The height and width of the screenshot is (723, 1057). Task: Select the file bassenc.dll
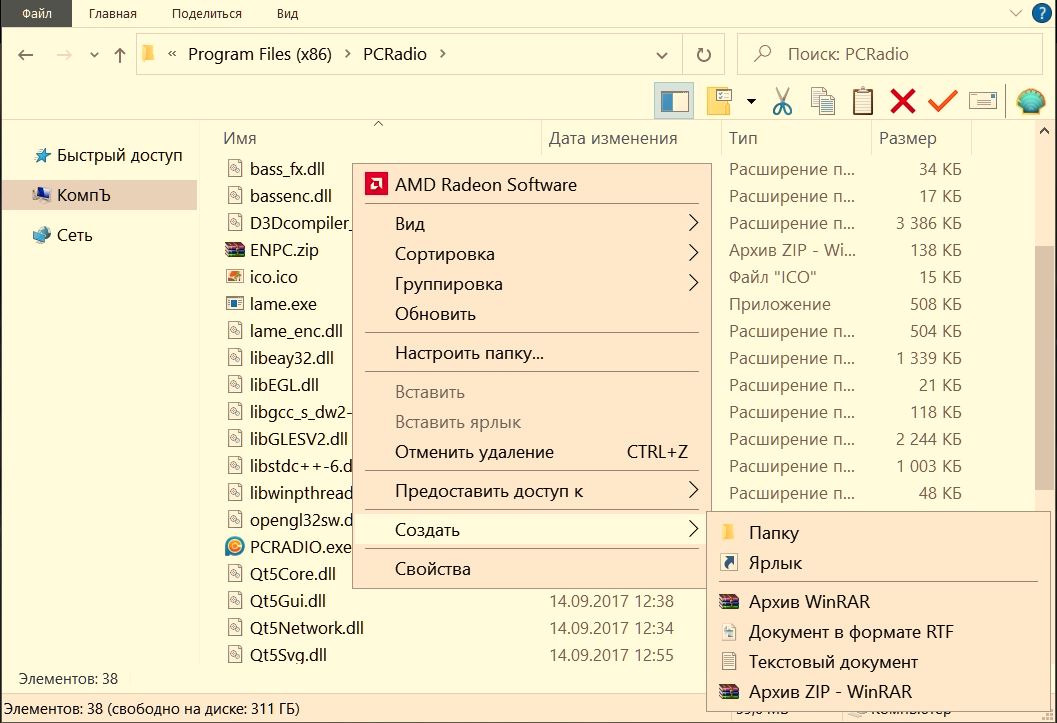tap(291, 196)
